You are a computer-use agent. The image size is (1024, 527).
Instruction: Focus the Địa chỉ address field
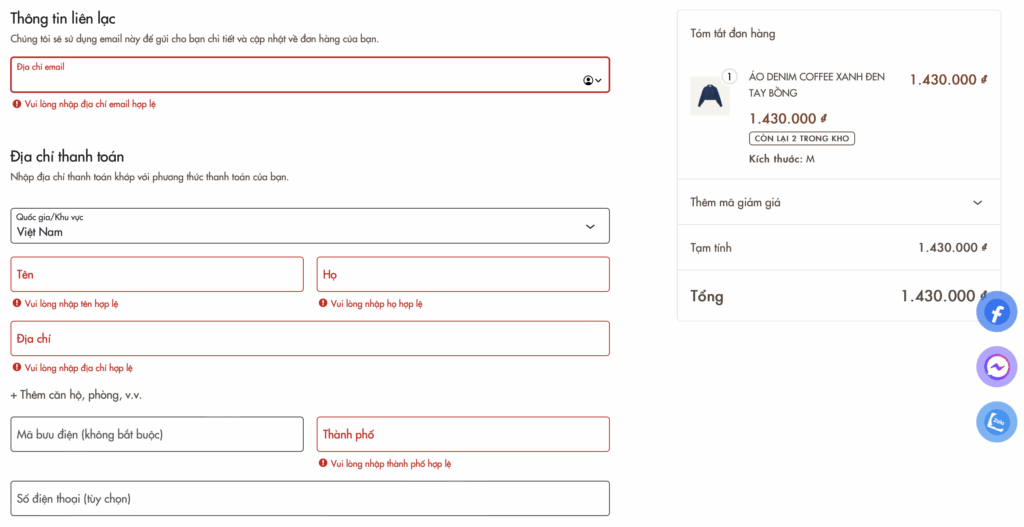pos(310,339)
